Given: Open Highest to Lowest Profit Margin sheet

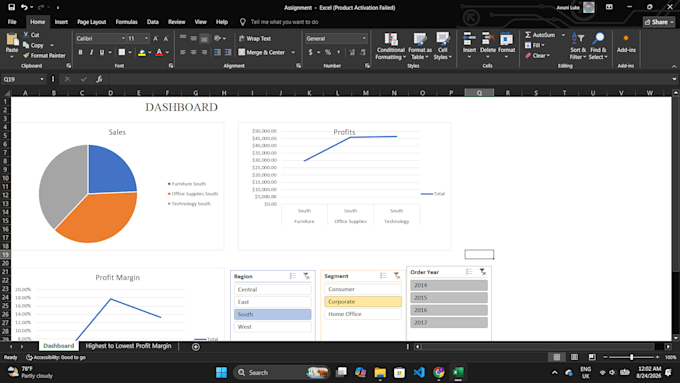Looking at the screenshot, I should (128, 346).
